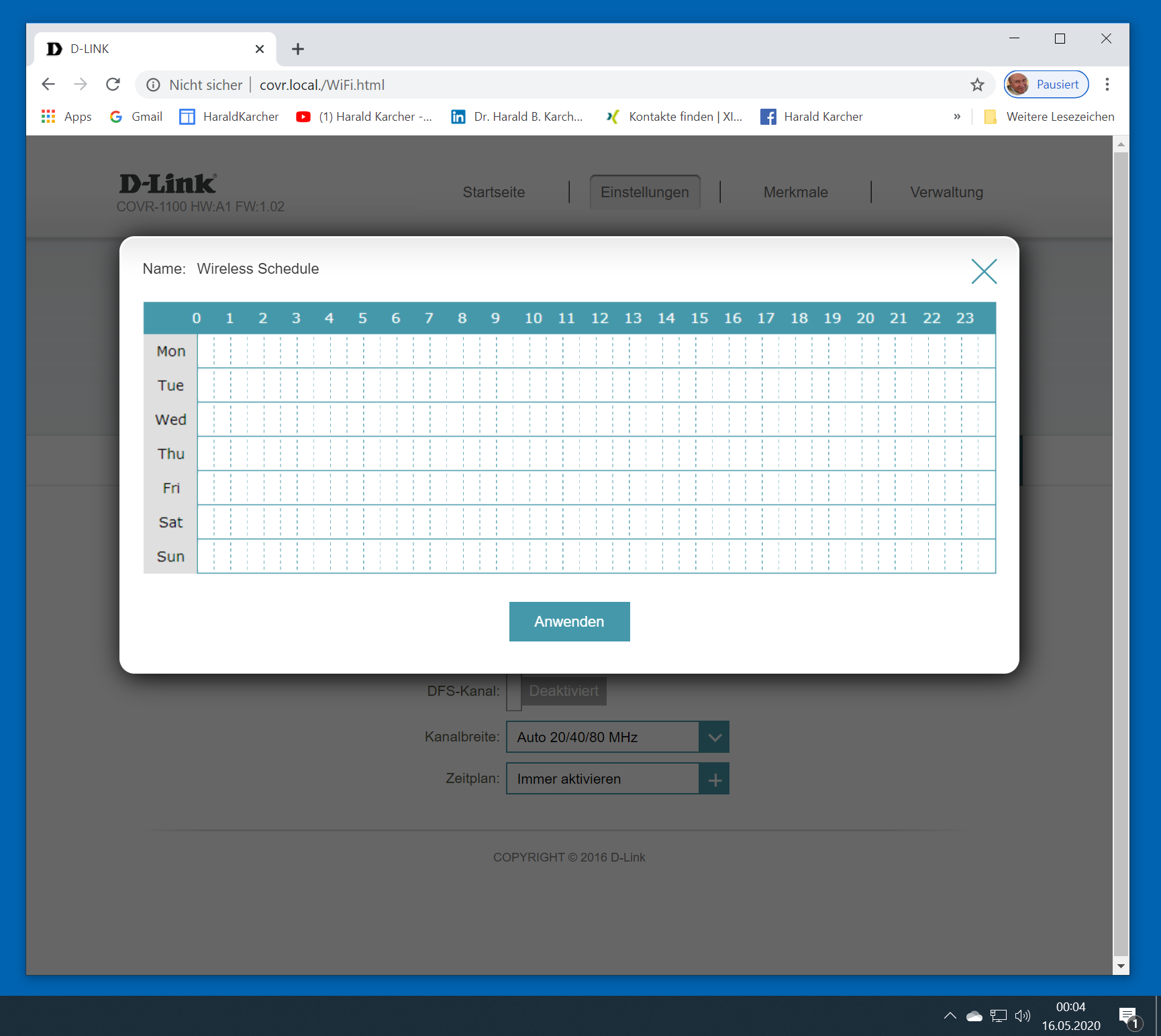Expand the Kanalbreite dropdown
The image size is (1161, 1036).
(617, 737)
